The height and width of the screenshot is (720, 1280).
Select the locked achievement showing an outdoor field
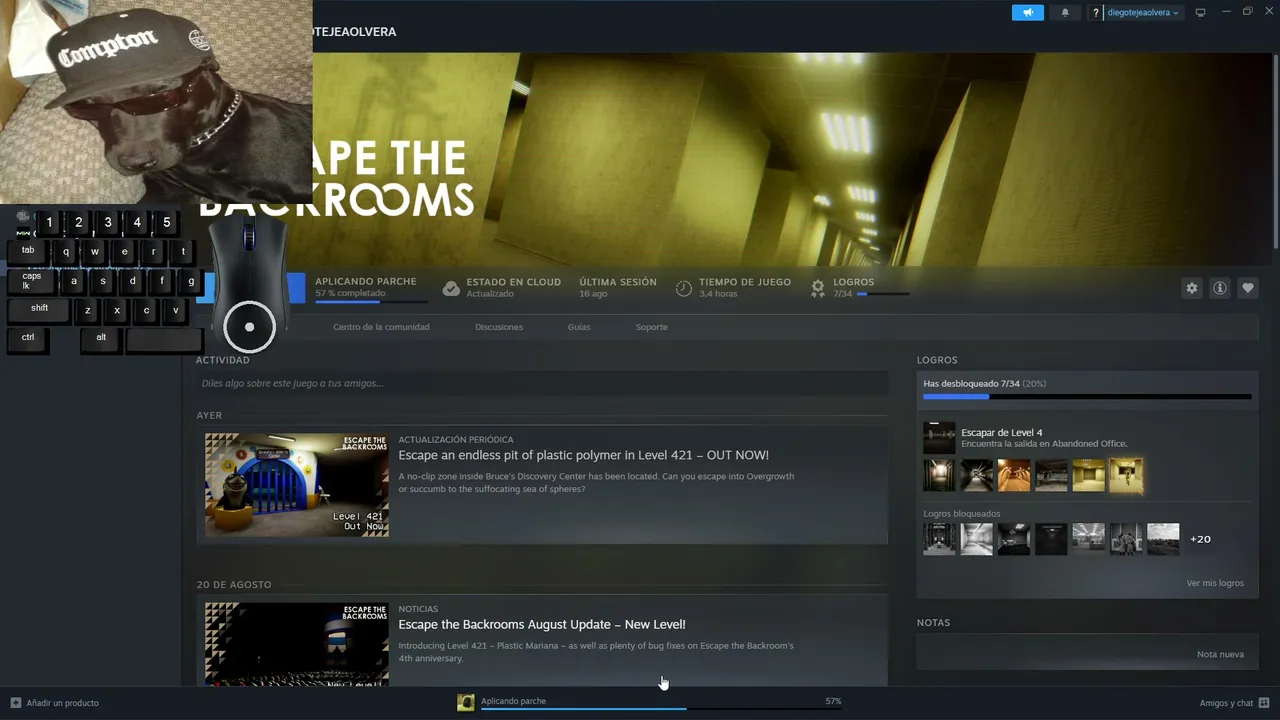point(1163,539)
